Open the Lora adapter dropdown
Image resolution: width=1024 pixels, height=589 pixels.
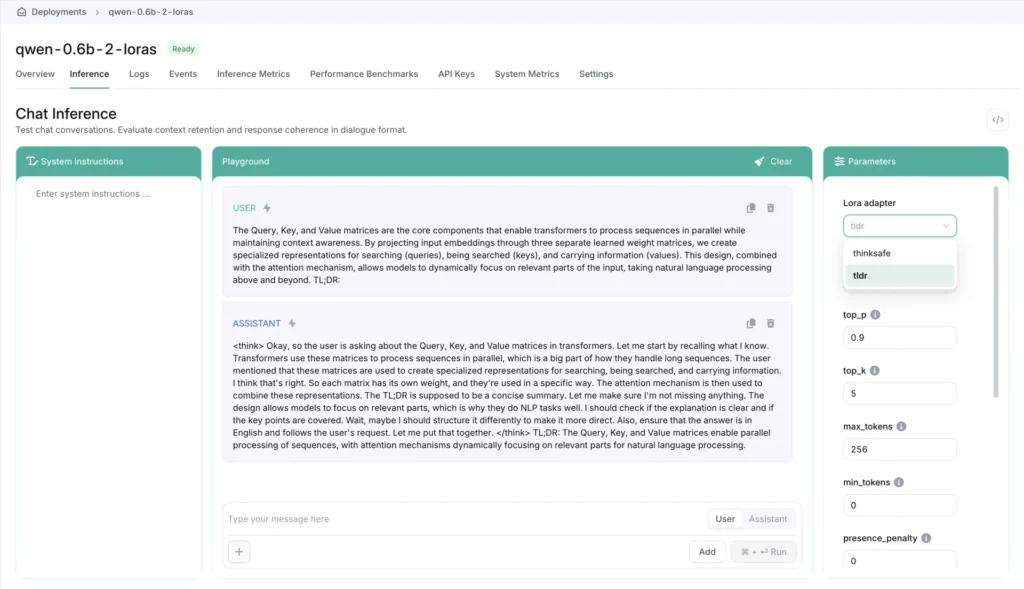899,226
